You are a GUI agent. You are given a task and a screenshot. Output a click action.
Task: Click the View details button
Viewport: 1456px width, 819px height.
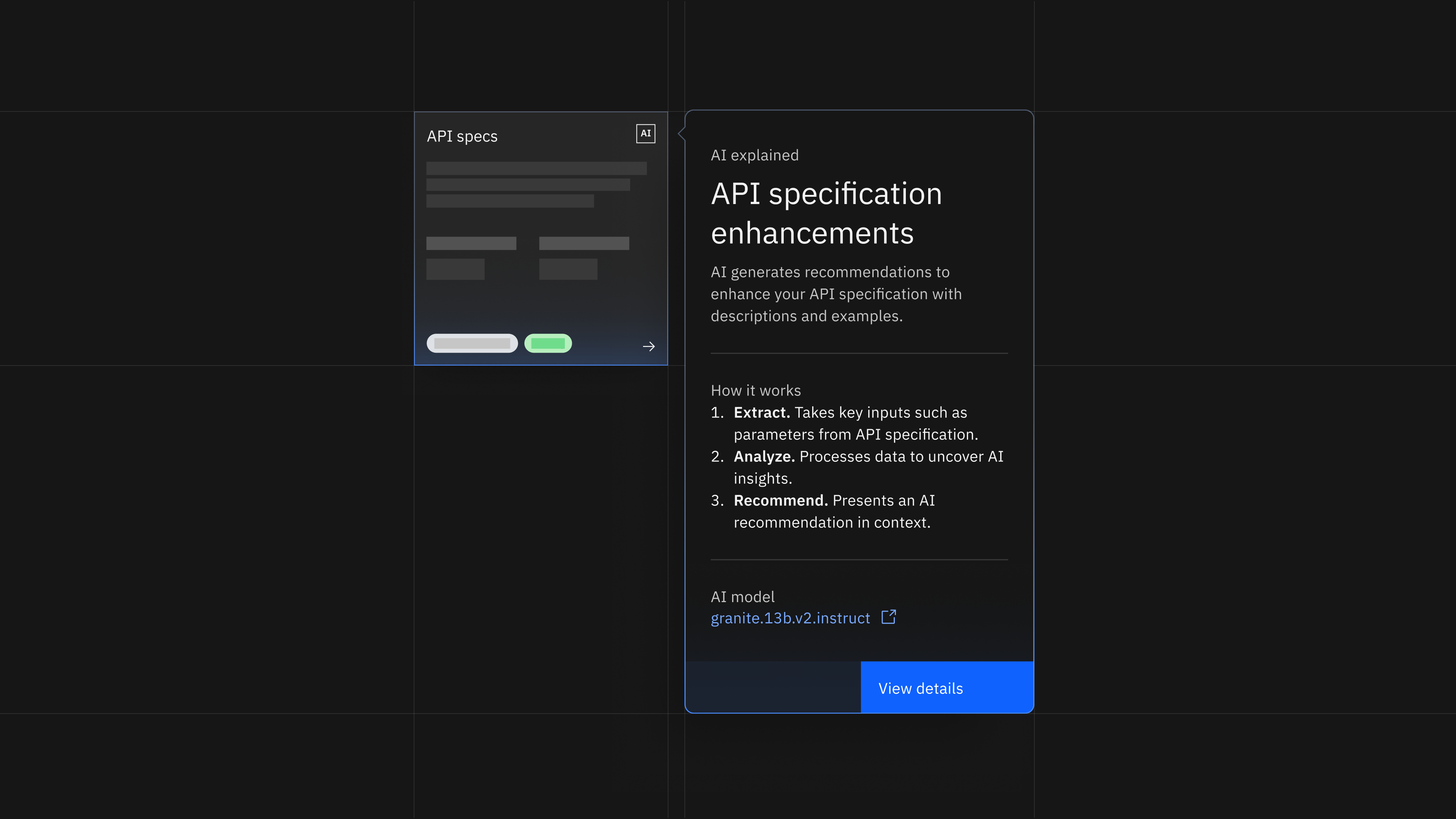[x=947, y=687]
